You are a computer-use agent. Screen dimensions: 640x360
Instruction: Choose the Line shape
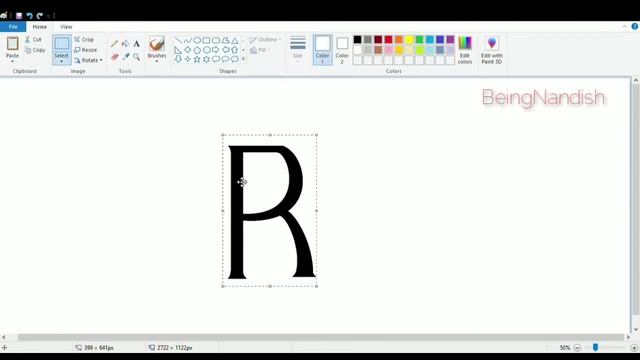(178, 40)
